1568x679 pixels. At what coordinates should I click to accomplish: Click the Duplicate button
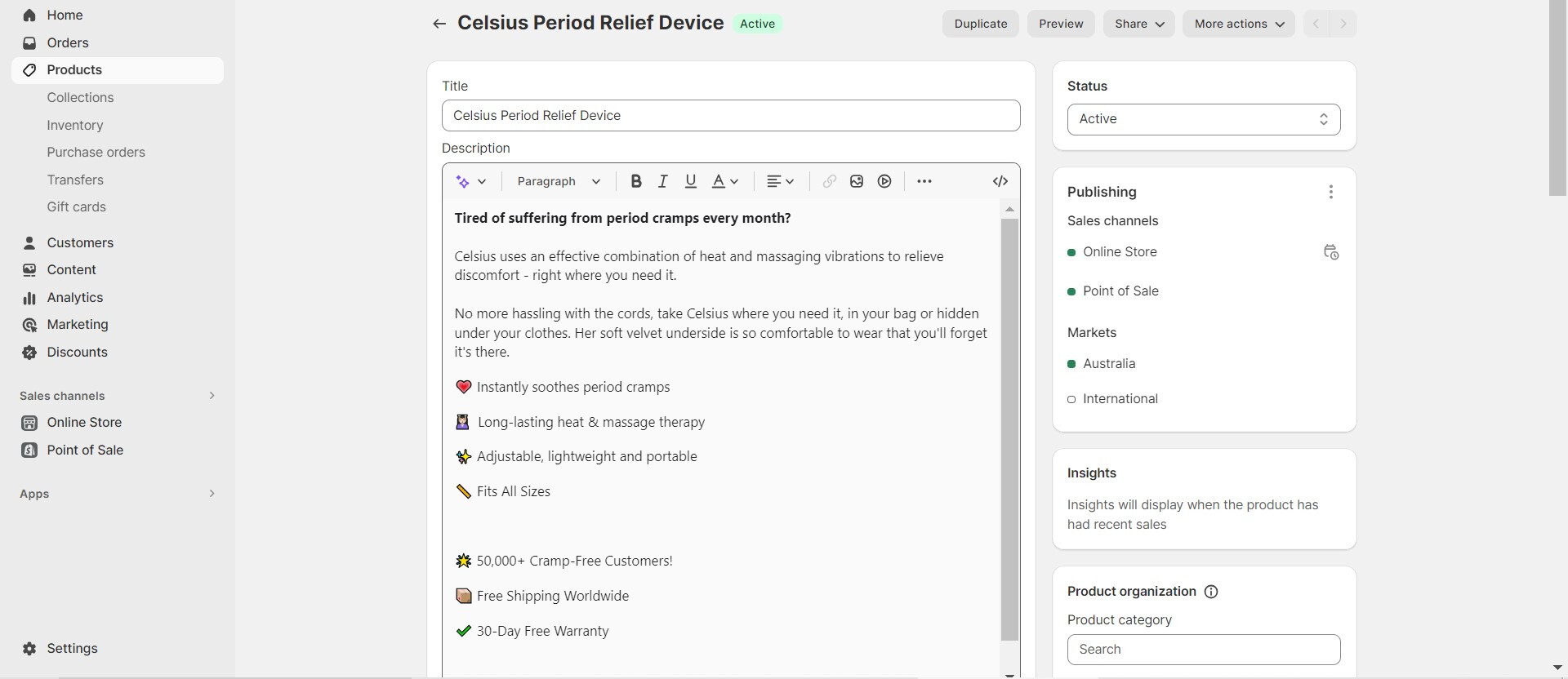[980, 24]
